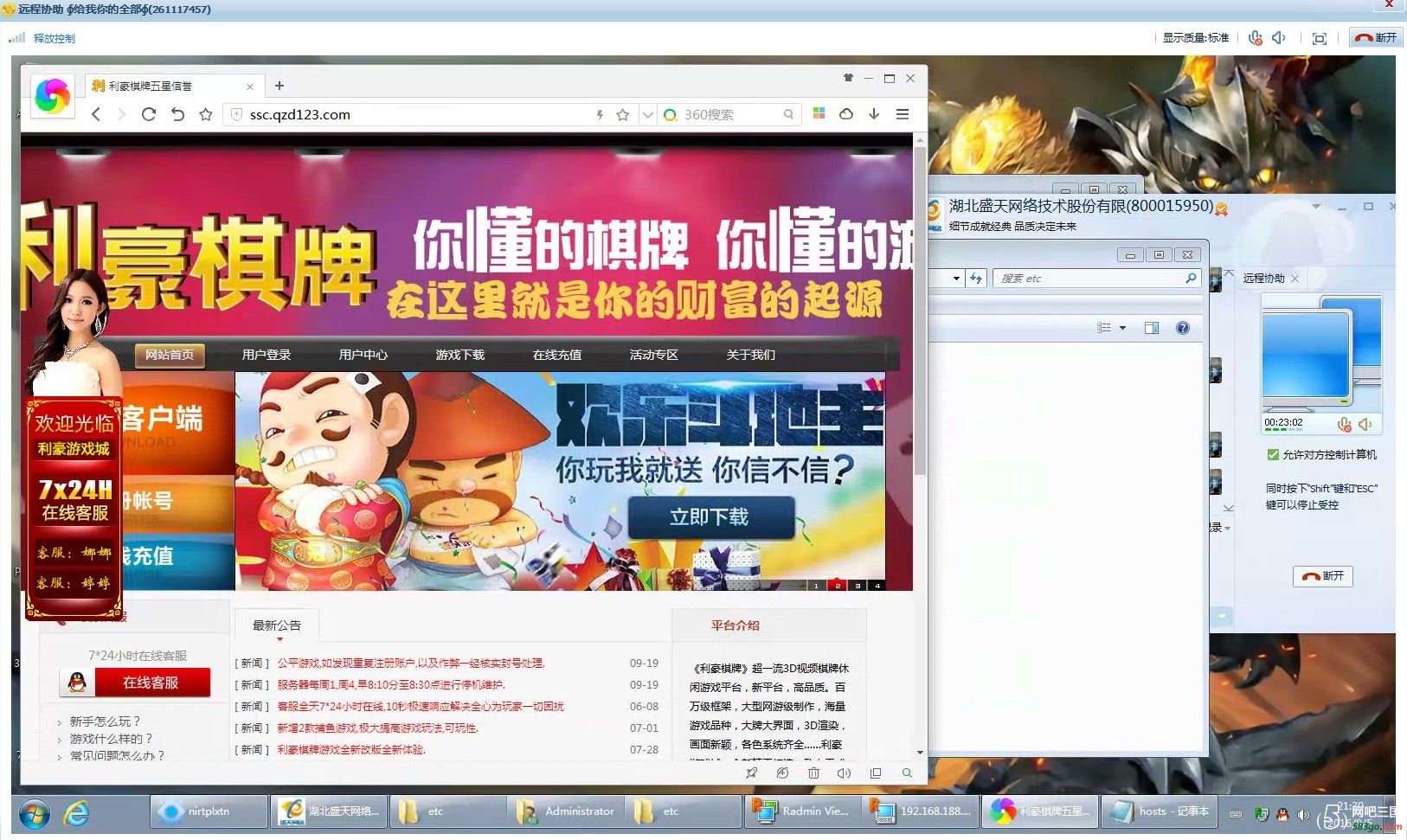
Task: Click the magnifier icon in 360 search box
Action: [x=788, y=114]
